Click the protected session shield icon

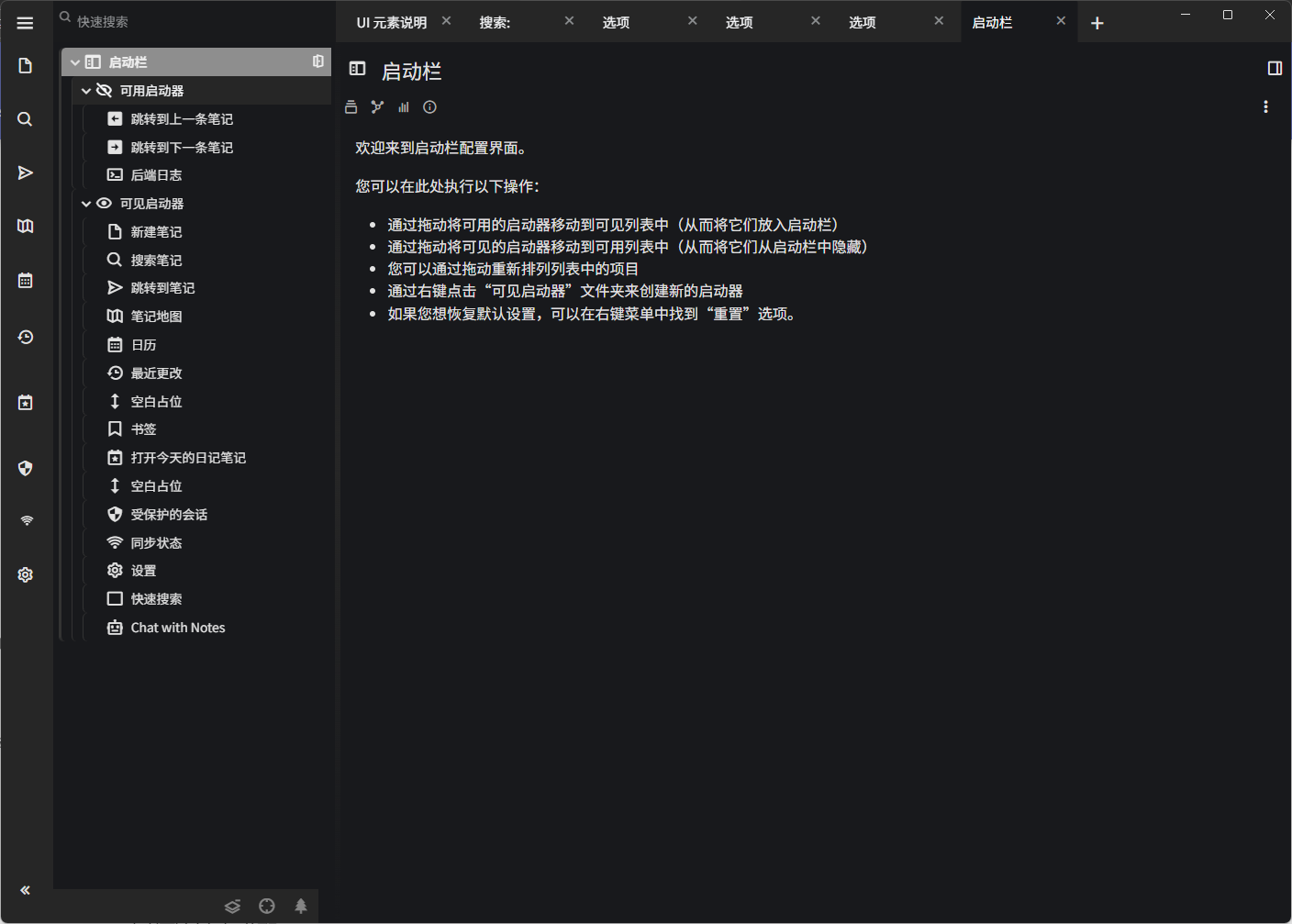click(x=26, y=468)
